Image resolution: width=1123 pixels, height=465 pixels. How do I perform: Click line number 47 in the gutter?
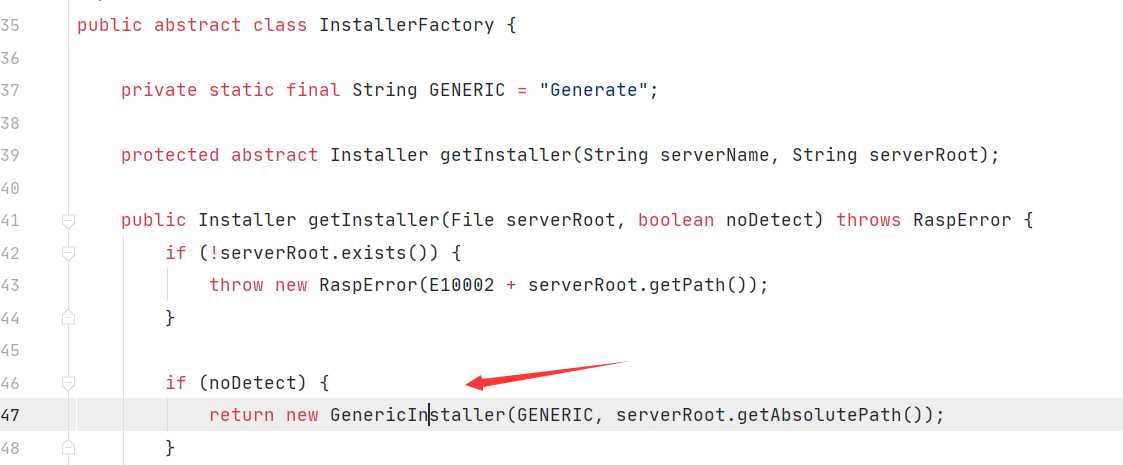pos(10,415)
